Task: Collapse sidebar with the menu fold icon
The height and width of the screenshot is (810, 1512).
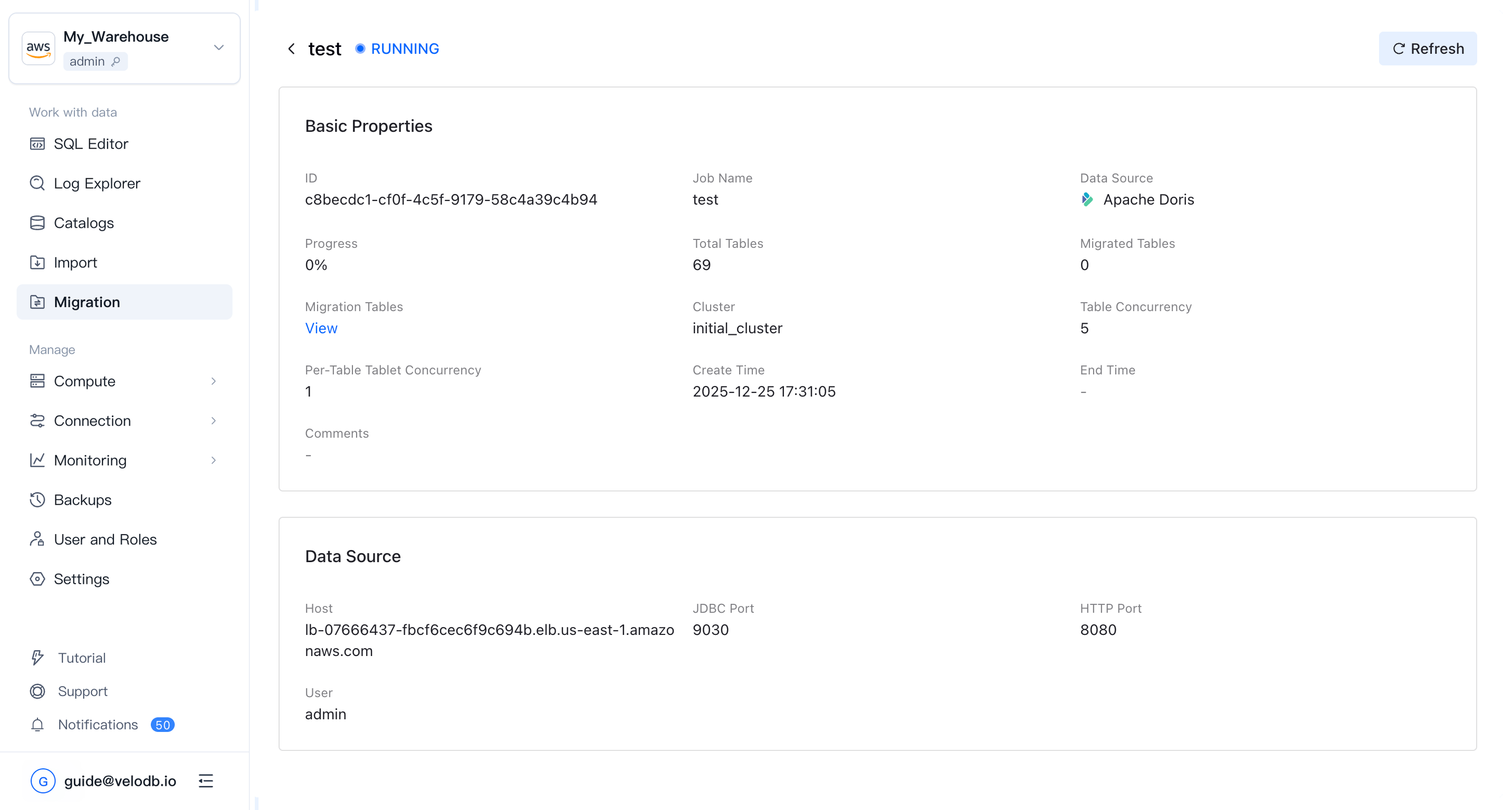Action: (205, 780)
